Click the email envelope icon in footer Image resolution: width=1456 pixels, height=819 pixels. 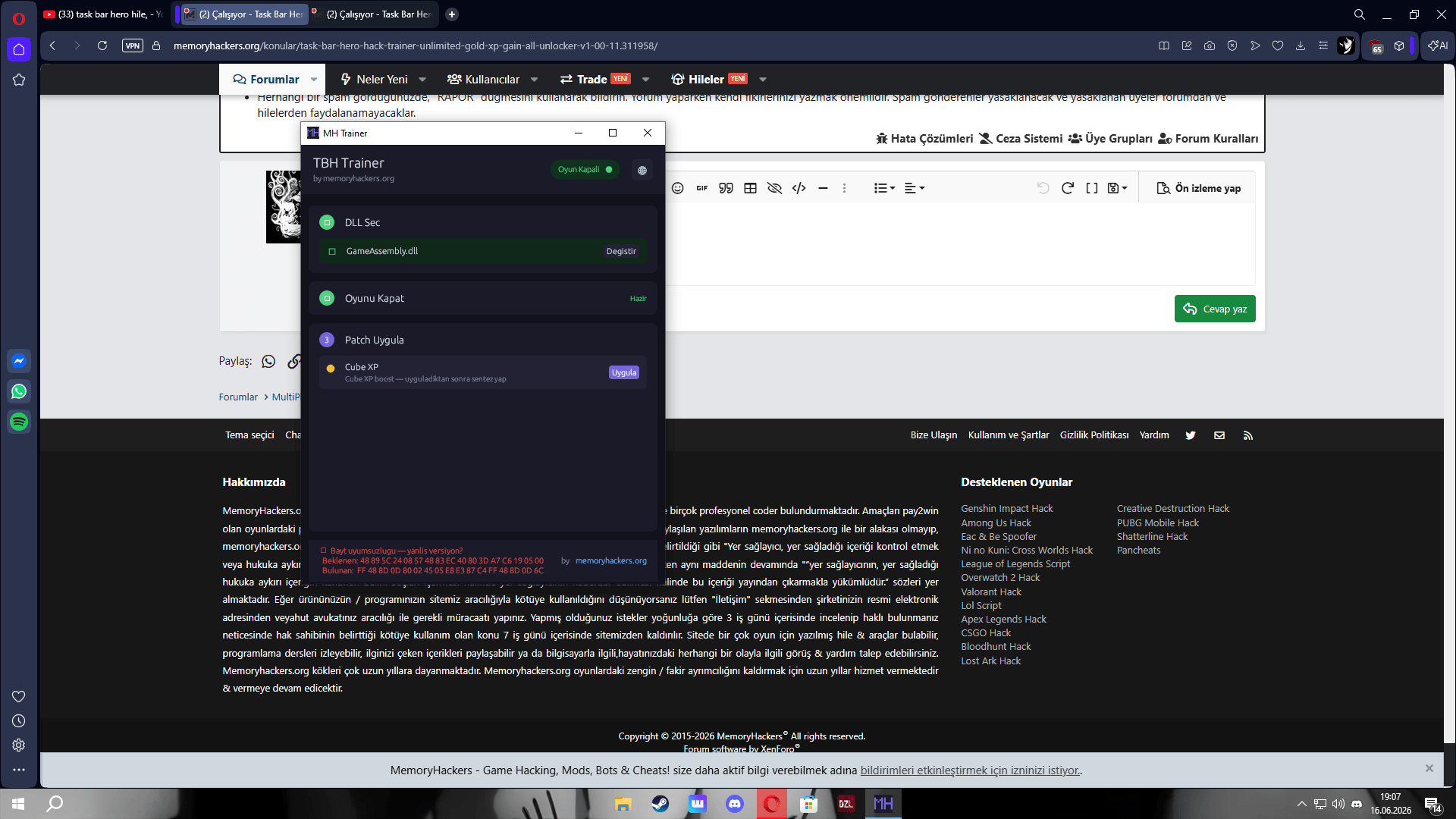pos(1219,435)
